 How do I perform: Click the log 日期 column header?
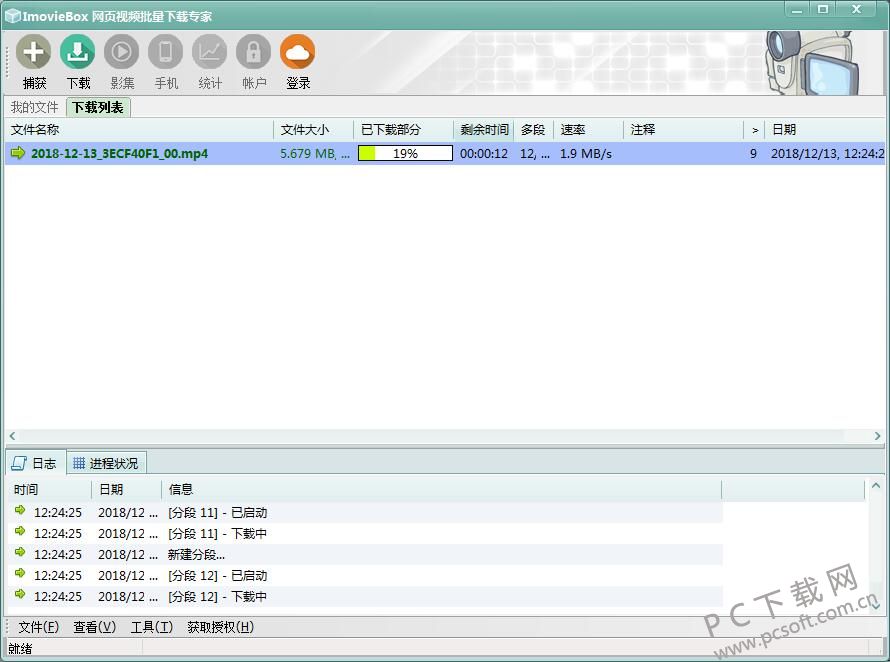[x=127, y=489]
